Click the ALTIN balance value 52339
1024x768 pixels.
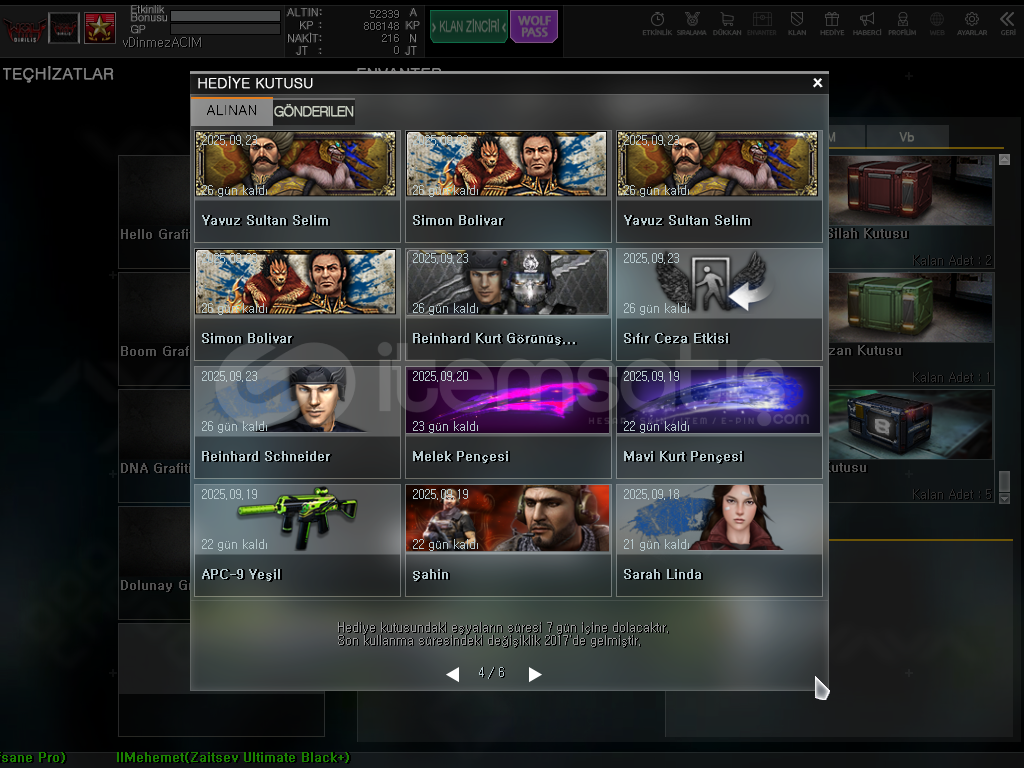click(384, 14)
